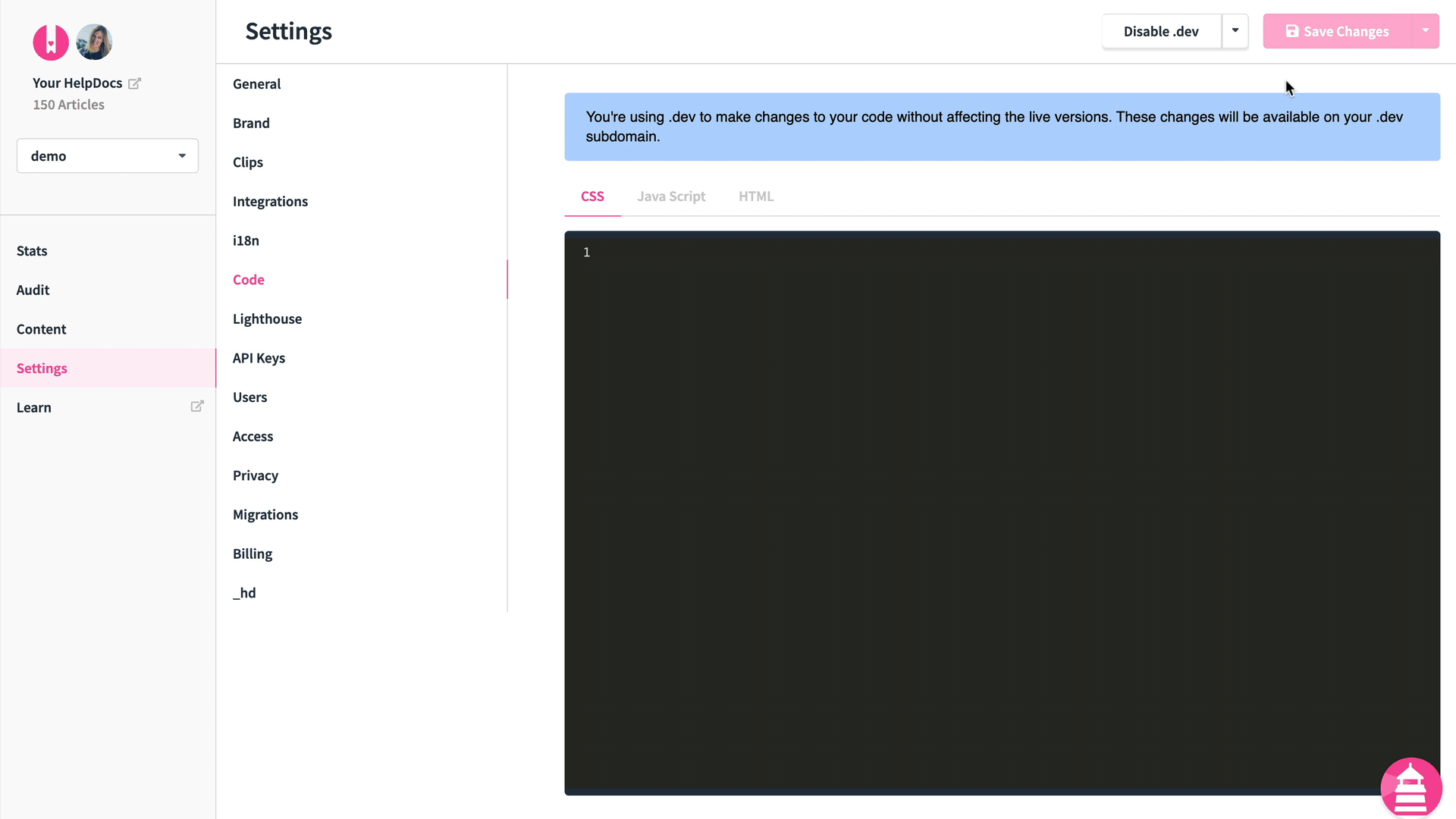Viewport: 1456px width, 819px height.
Task: Open Clips settings section
Action: tap(248, 162)
